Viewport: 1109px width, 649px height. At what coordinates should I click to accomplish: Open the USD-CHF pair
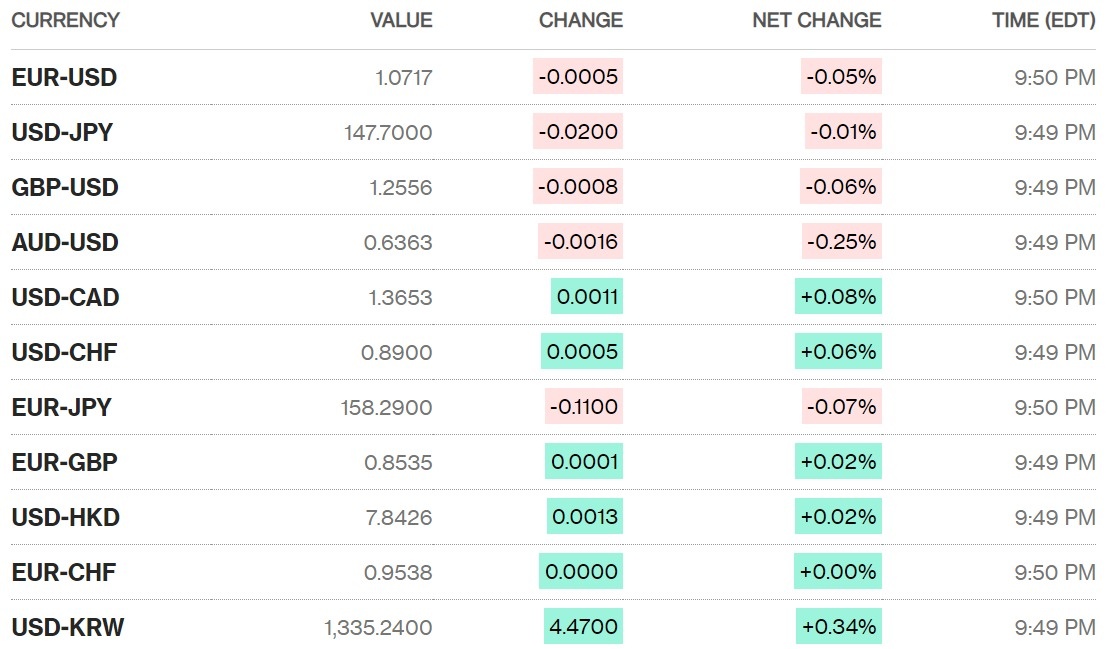pos(64,352)
